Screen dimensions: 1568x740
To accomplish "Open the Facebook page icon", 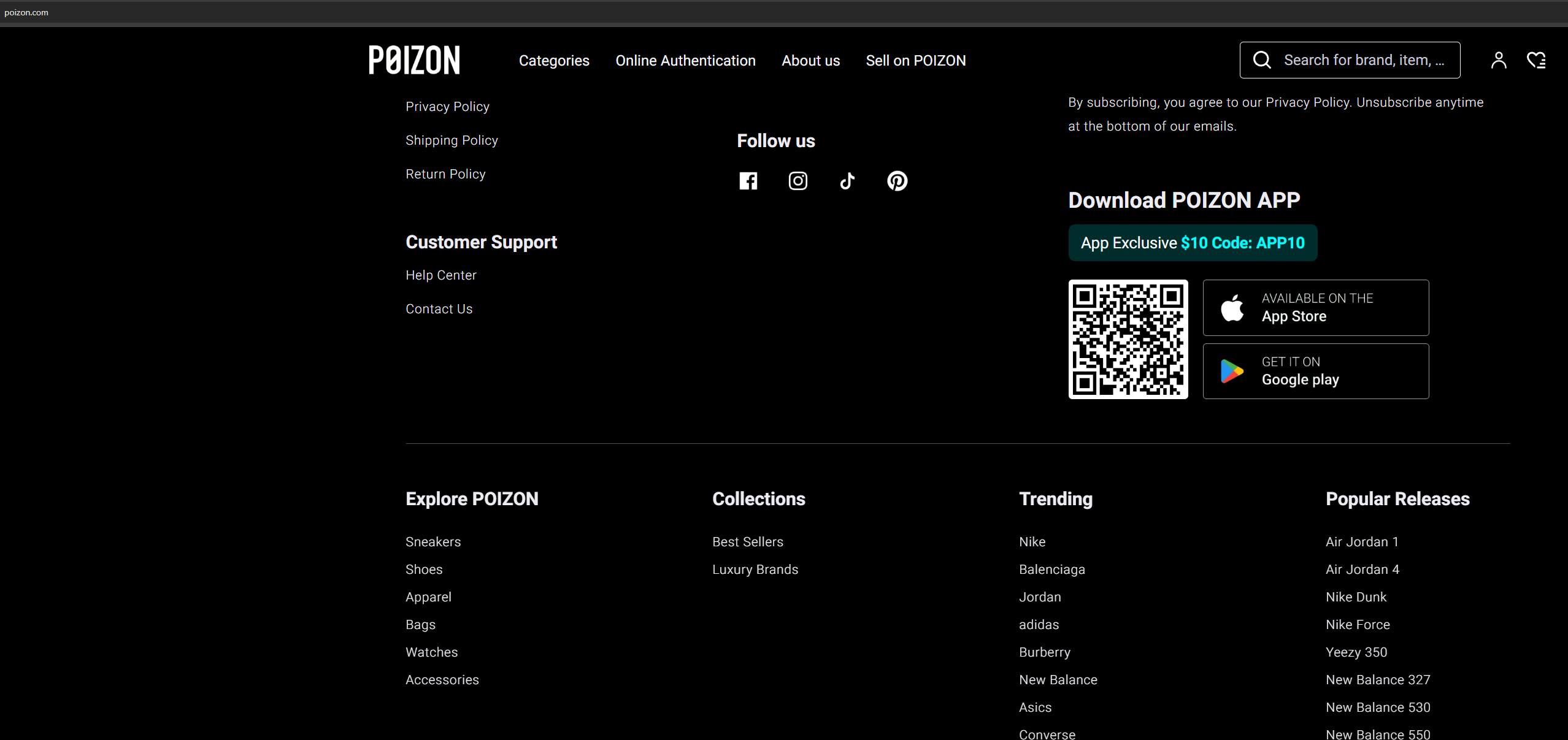I will (x=748, y=181).
